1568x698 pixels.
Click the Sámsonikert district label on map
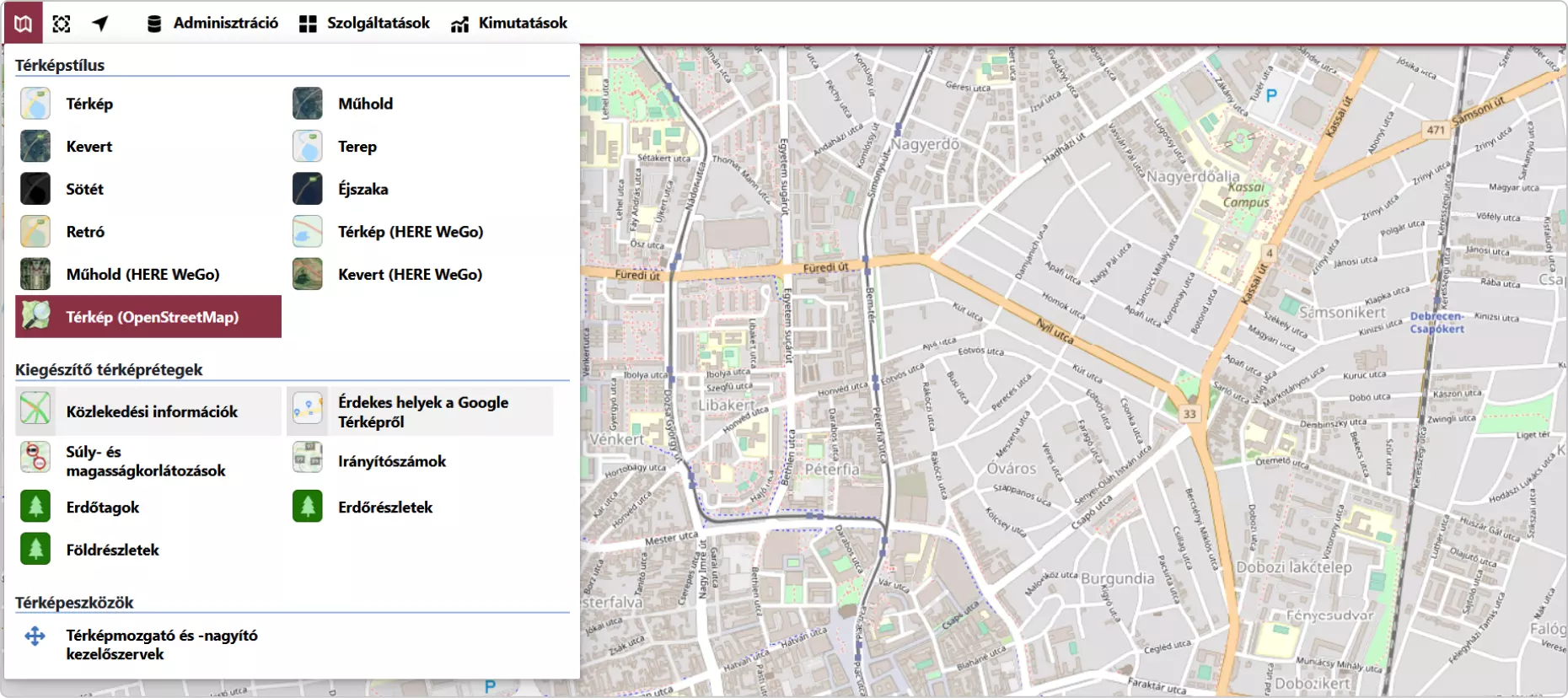[1342, 313]
